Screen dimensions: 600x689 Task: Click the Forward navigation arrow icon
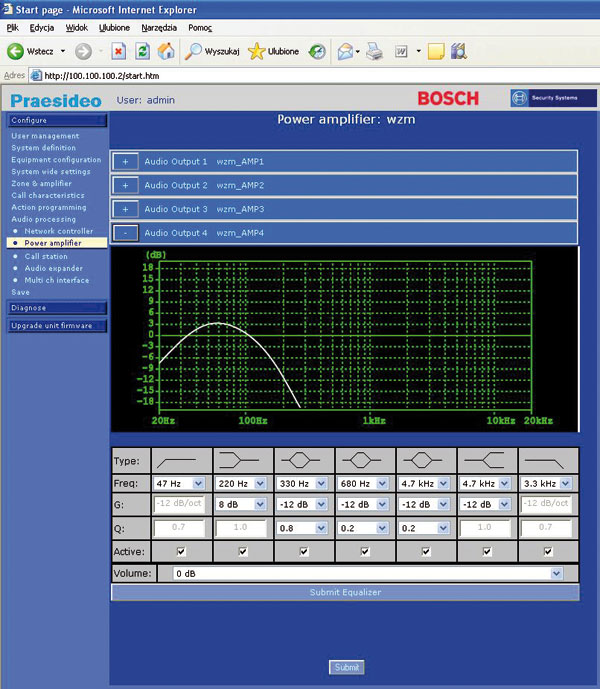tap(83, 51)
